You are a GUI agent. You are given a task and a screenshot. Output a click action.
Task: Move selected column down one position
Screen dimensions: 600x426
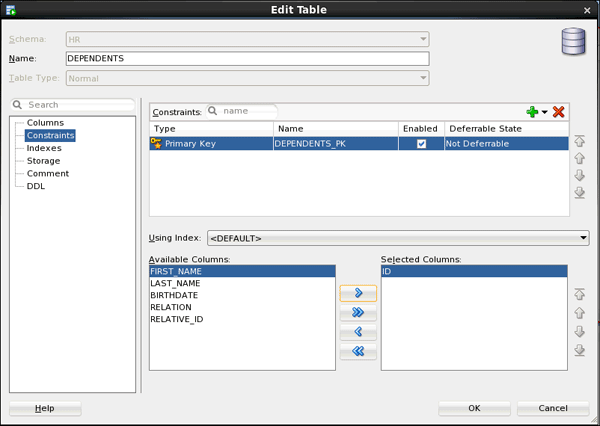coord(580,331)
